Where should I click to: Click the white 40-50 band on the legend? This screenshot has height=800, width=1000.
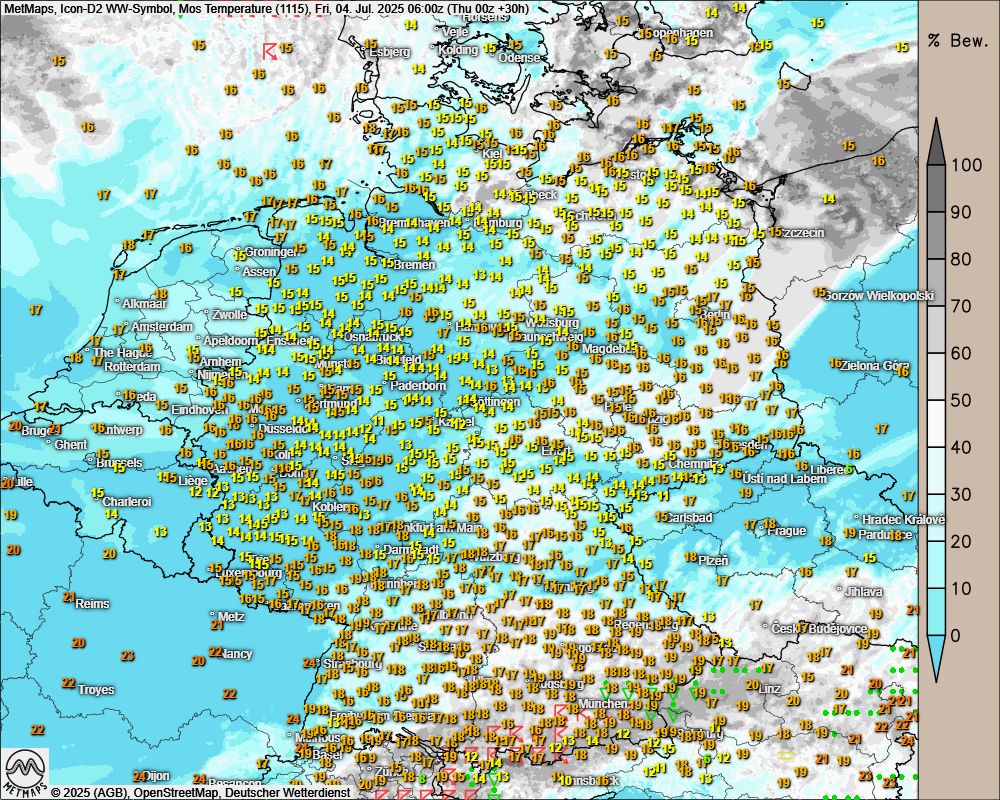(x=936, y=423)
